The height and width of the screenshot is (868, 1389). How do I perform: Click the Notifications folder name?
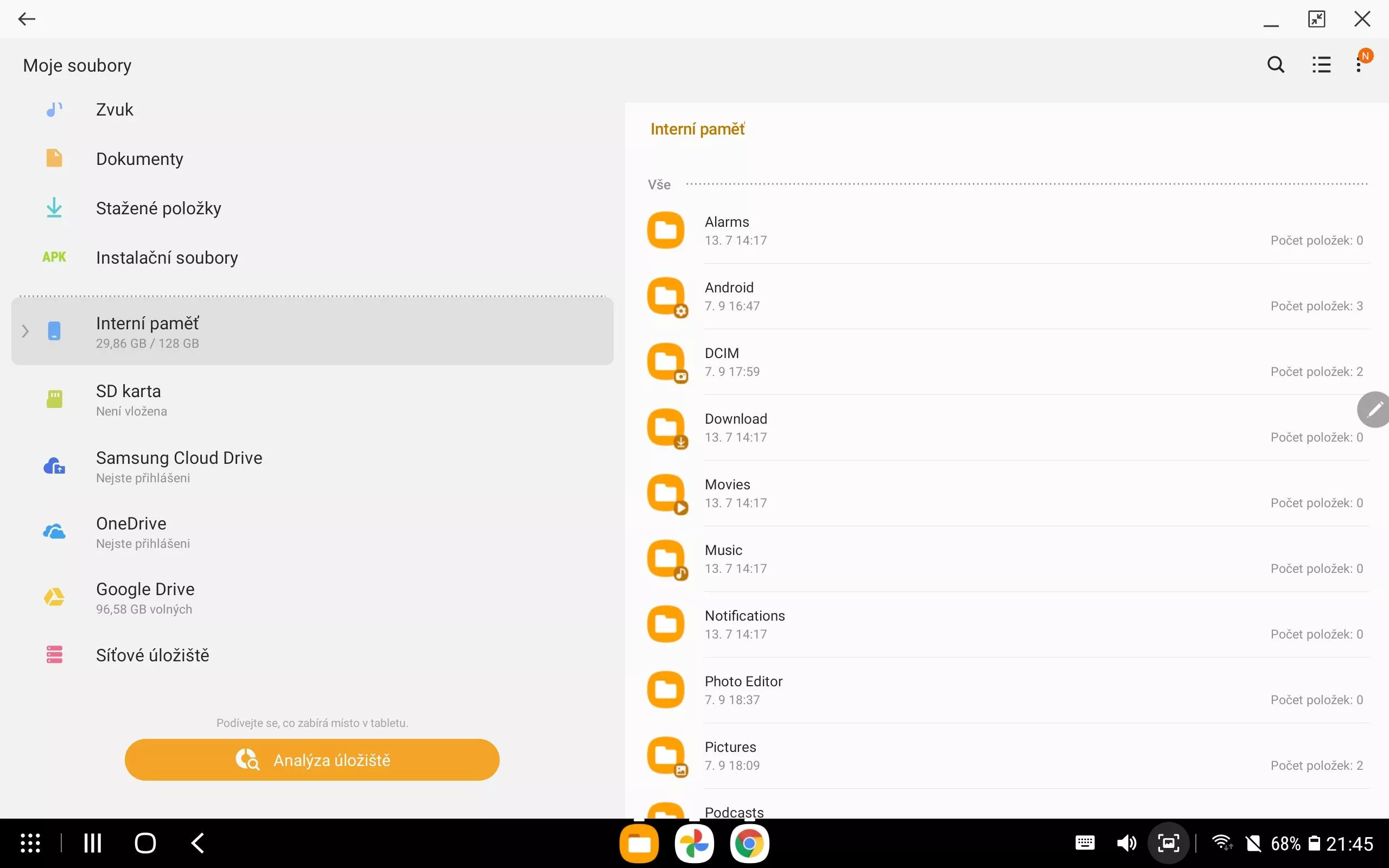[744, 615]
